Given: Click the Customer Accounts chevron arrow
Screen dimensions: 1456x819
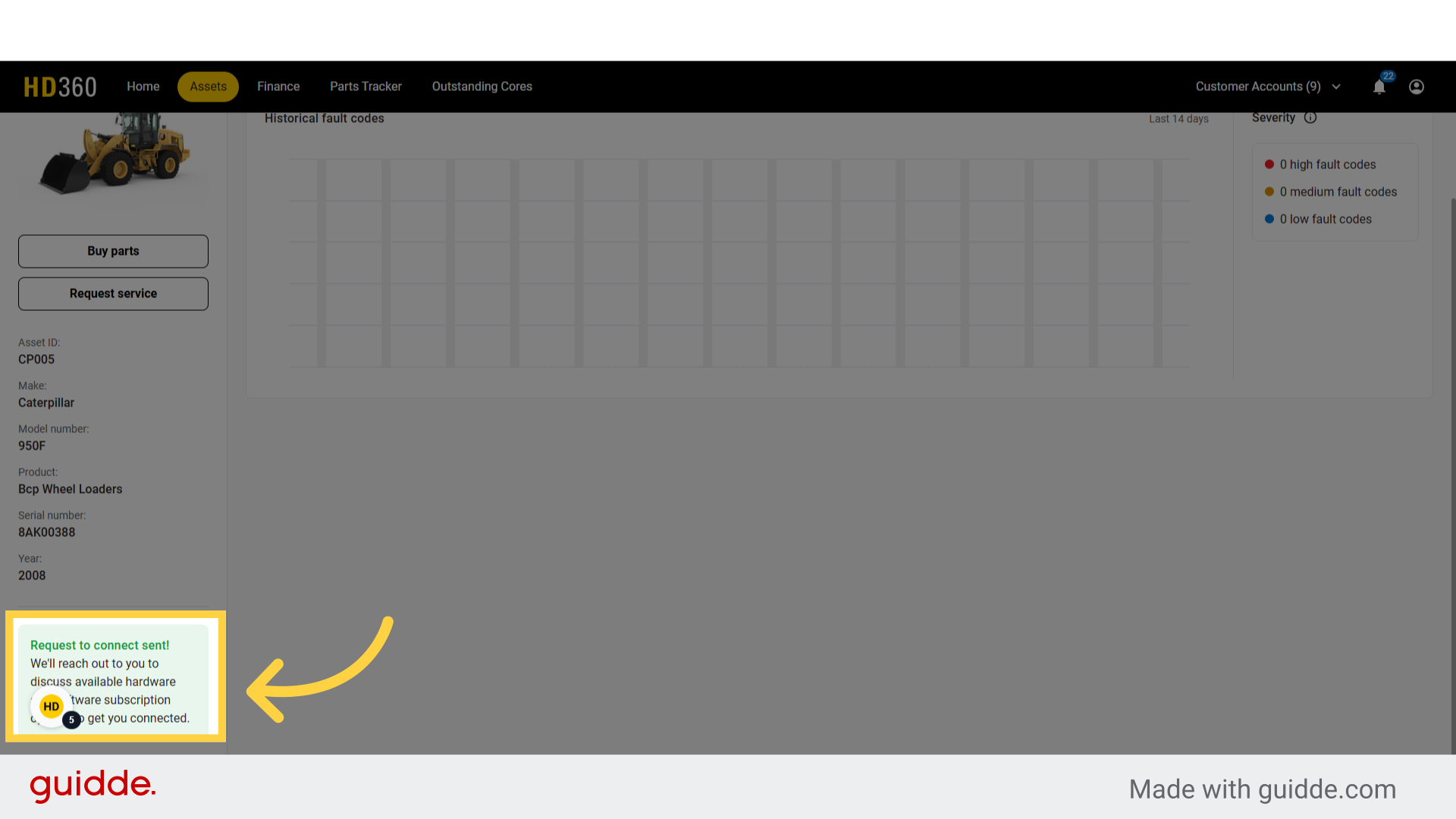Looking at the screenshot, I should coord(1336,86).
